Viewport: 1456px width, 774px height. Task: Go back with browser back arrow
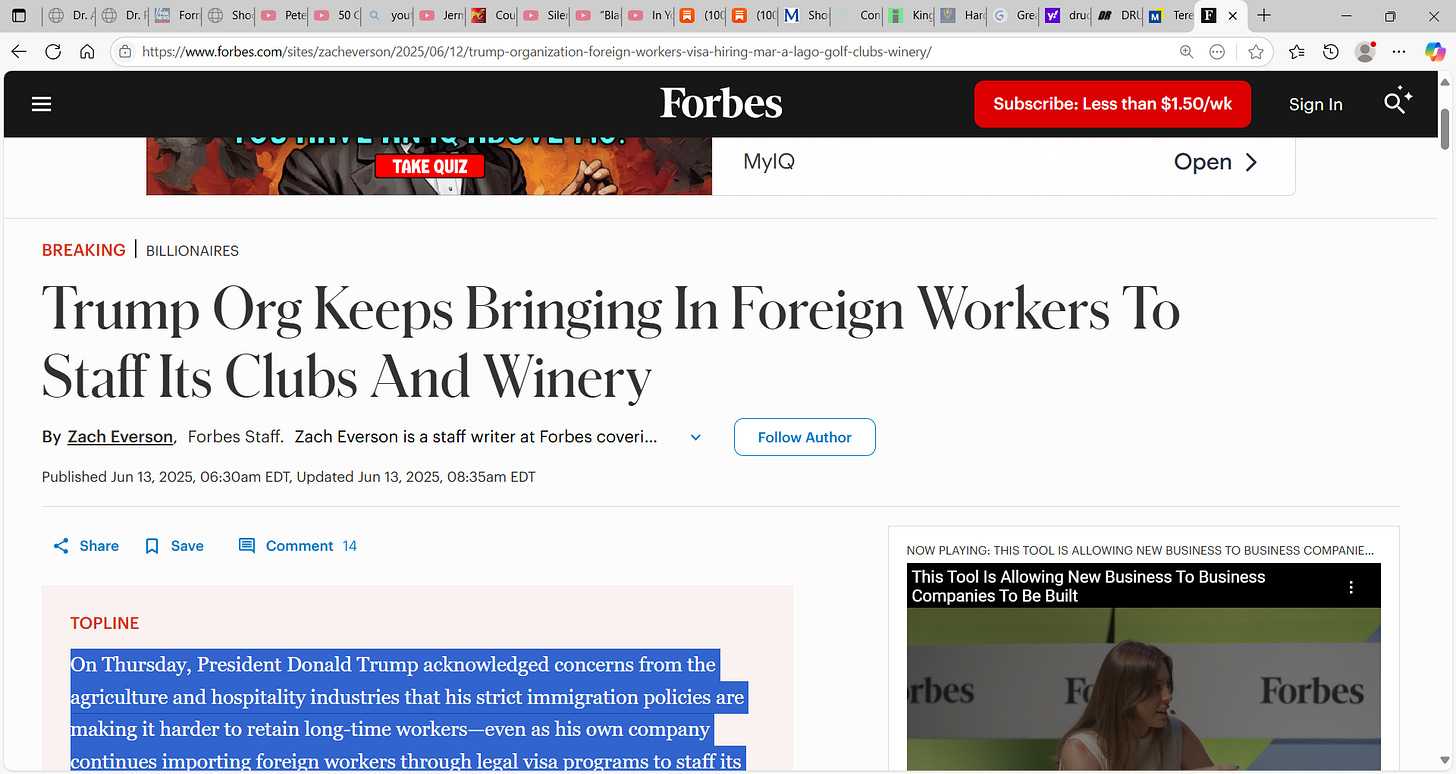pyautogui.click(x=19, y=52)
